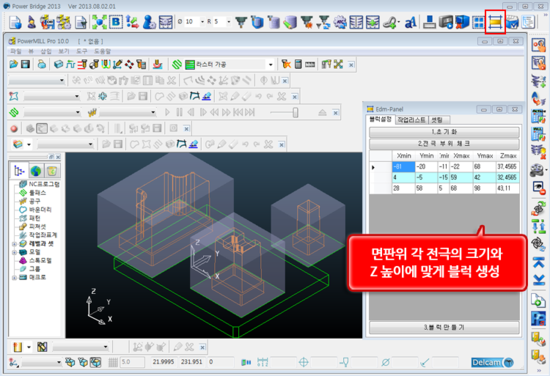Click the Xmin cell in the first table row
This screenshot has height=376, width=550.
click(403, 167)
